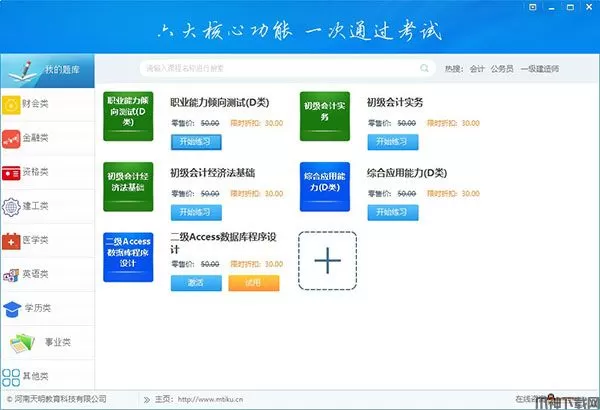Click the 综合应用能力(D类) title text
The height and width of the screenshot is (410, 600).
click(x=407, y=173)
